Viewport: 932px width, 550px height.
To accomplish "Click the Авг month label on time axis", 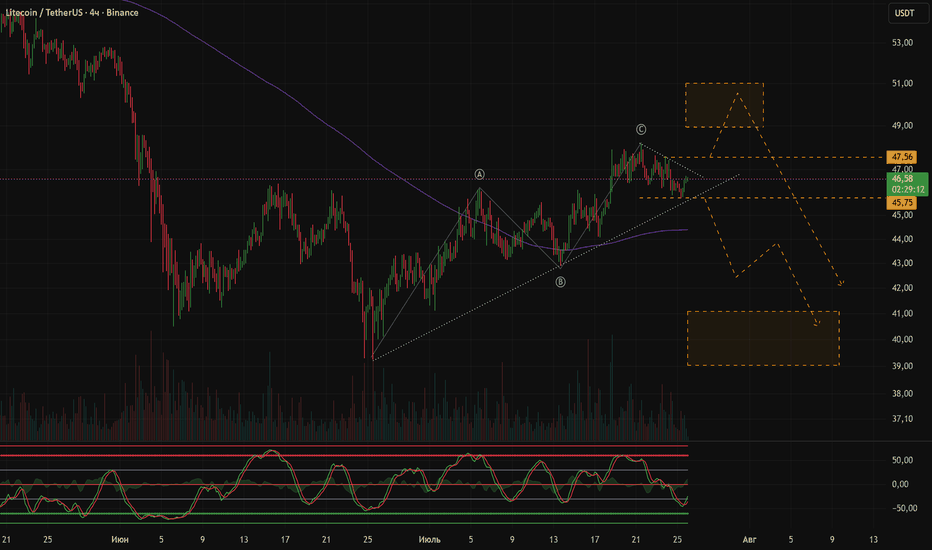I will 749,540.
